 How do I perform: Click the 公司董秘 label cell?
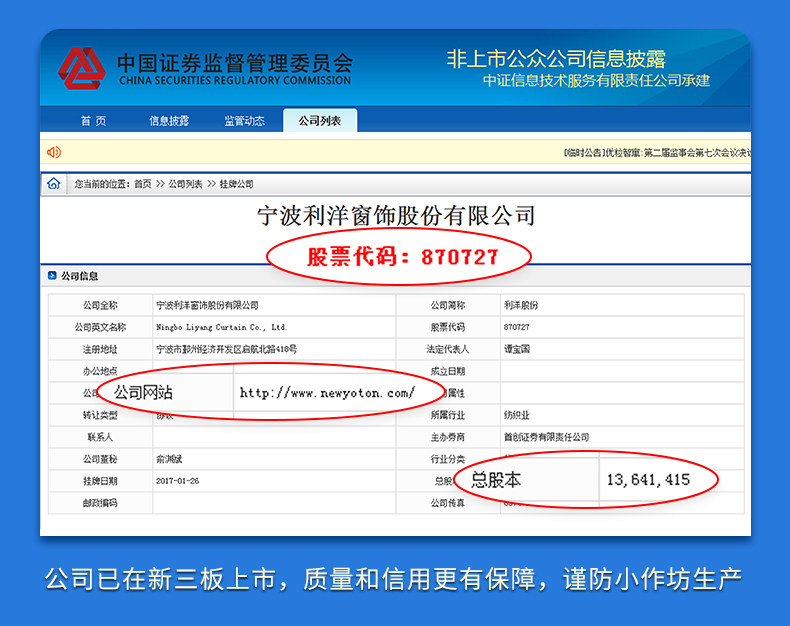tap(100, 459)
